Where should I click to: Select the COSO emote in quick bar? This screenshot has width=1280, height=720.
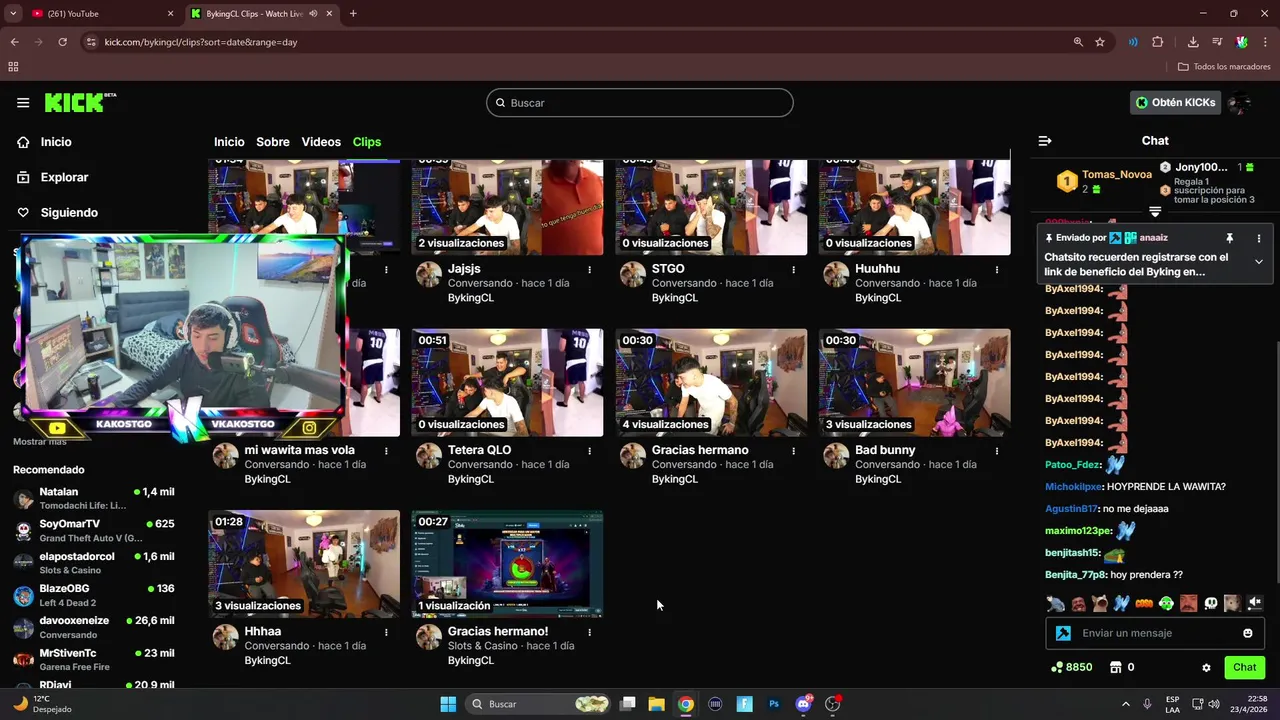click(1144, 603)
